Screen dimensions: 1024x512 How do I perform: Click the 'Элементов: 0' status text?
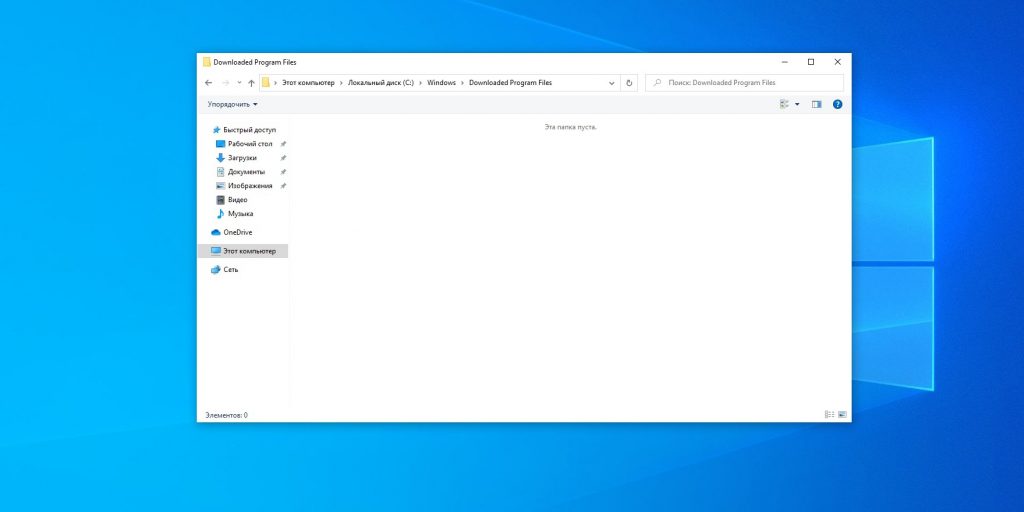(x=227, y=415)
